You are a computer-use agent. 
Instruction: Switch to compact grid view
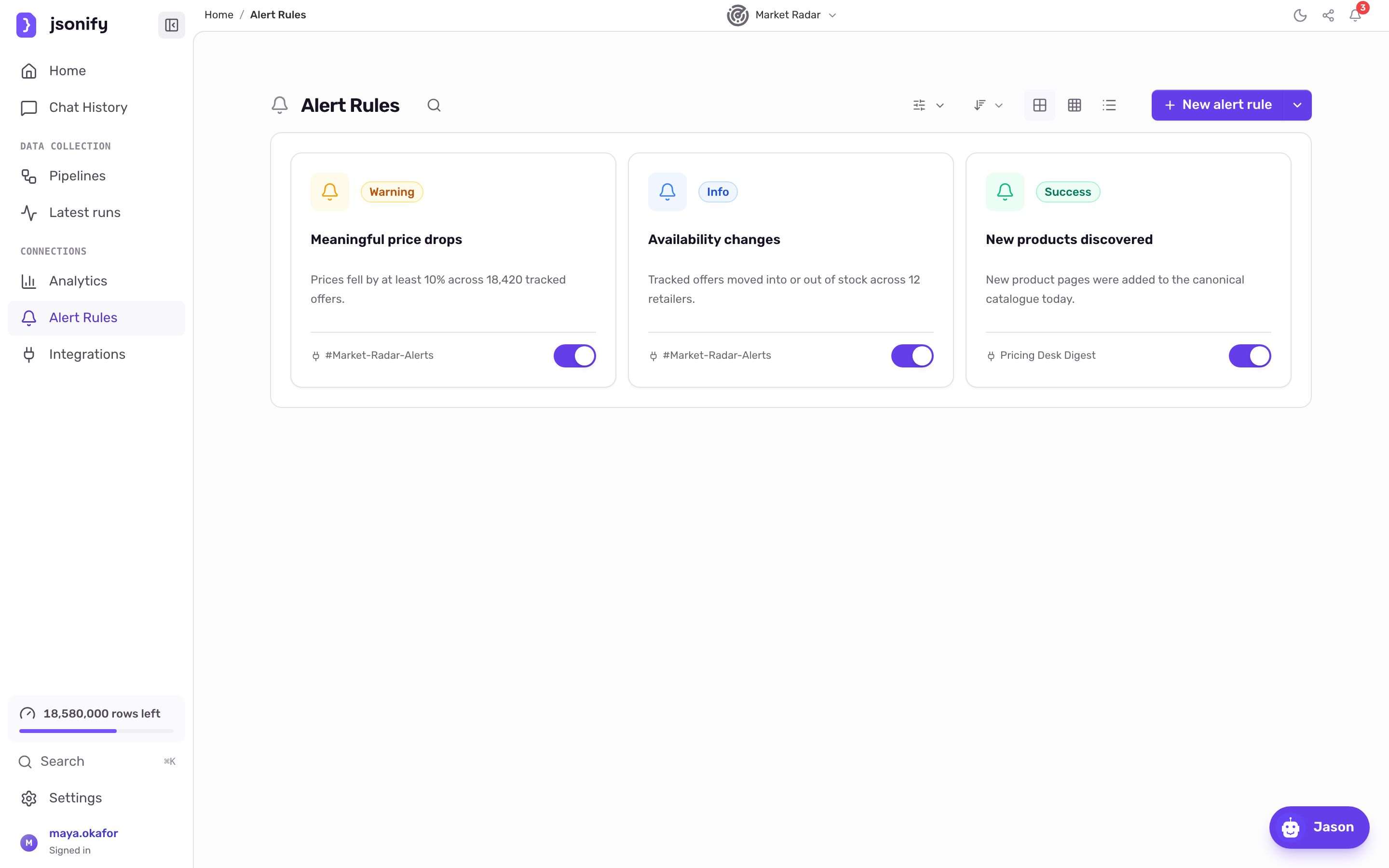point(1075,105)
